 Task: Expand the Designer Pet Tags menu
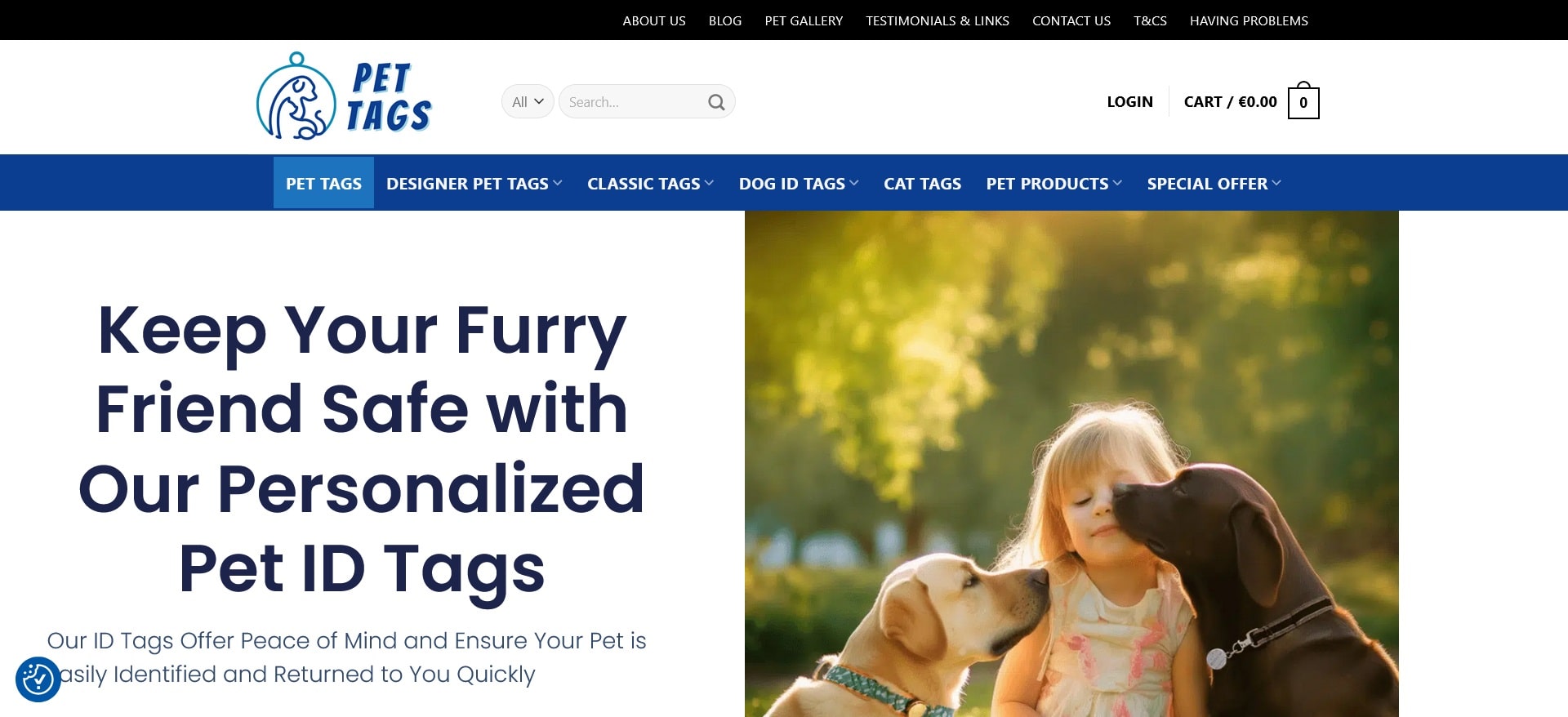click(474, 184)
